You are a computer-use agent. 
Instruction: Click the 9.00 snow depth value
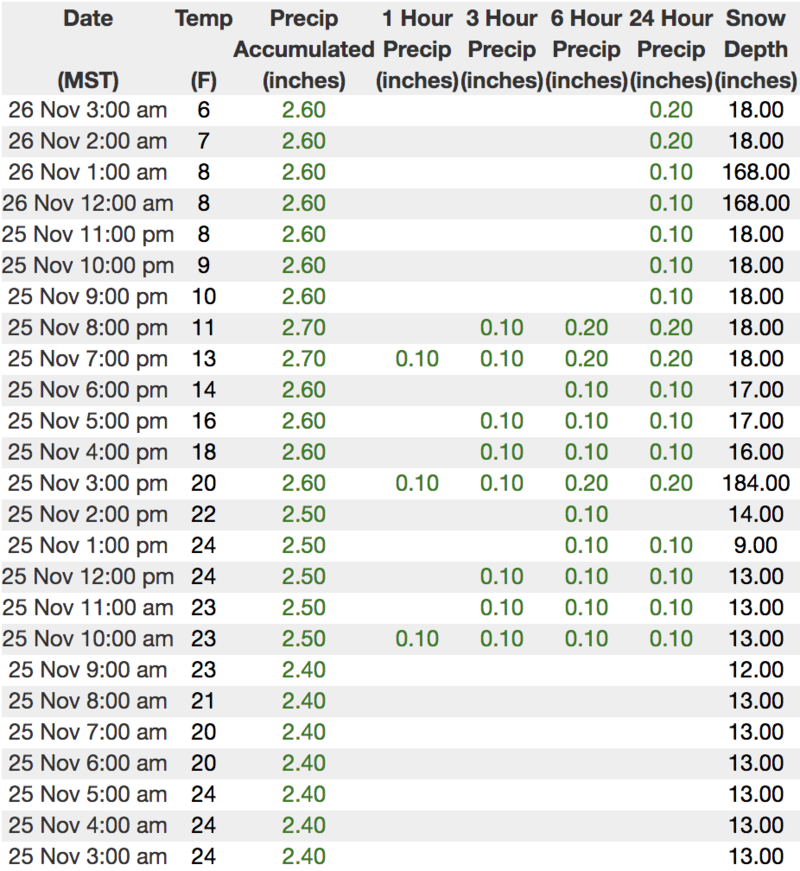point(756,545)
